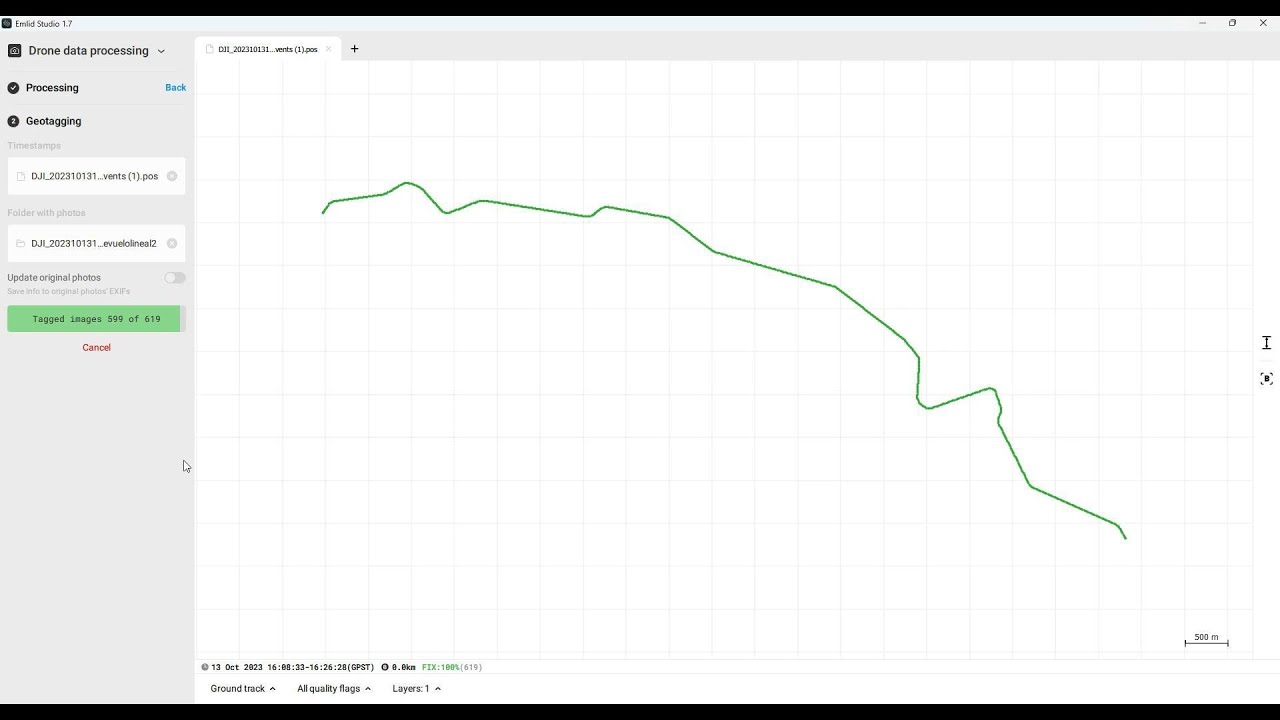Click the FIX:100% status text

click(440, 667)
